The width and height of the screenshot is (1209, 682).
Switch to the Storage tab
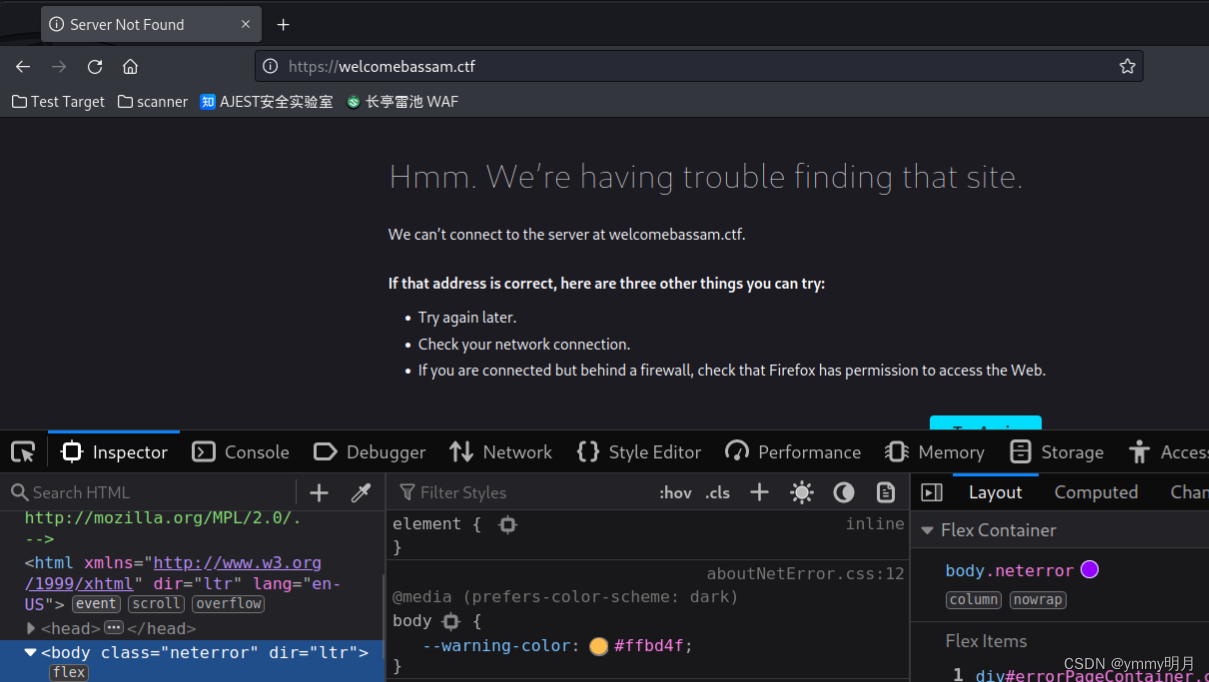(1056, 452)
